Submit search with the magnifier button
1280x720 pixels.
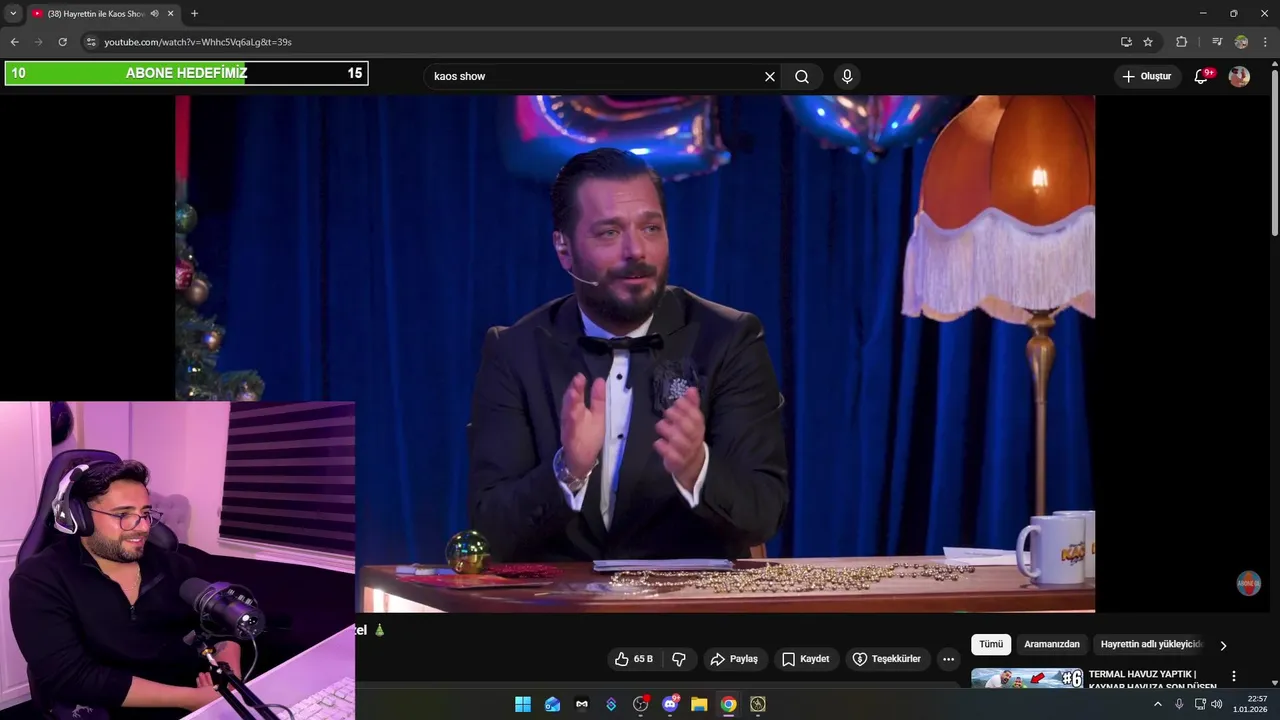point(802,76)
